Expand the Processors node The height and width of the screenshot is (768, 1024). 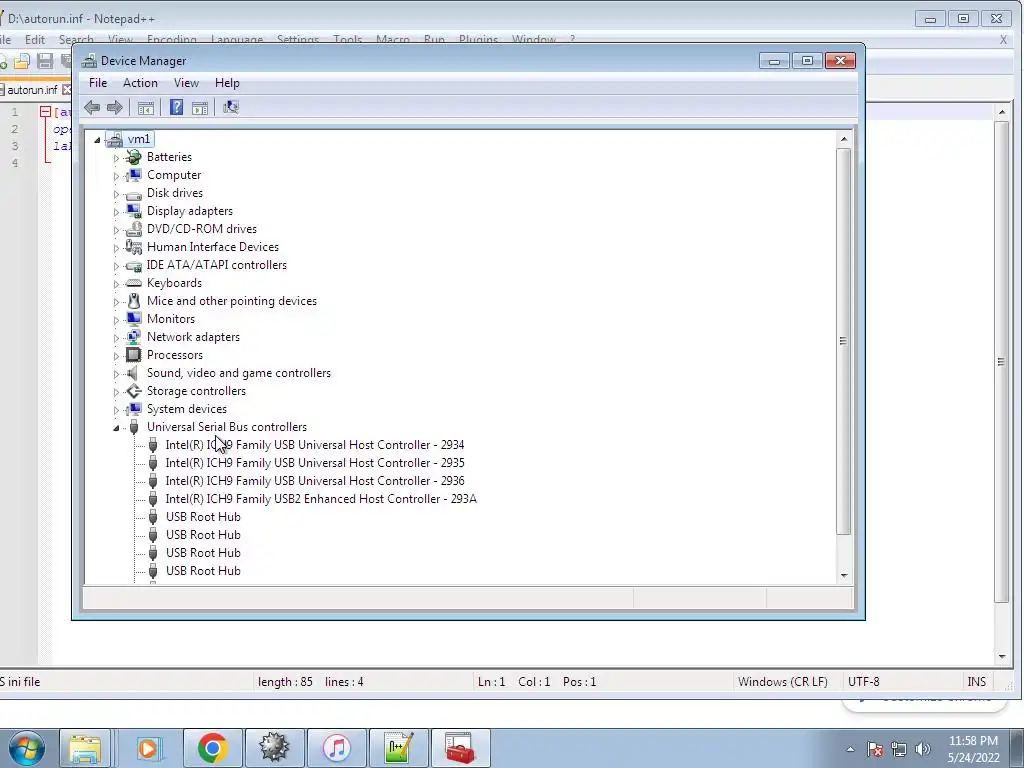[116, 356]
